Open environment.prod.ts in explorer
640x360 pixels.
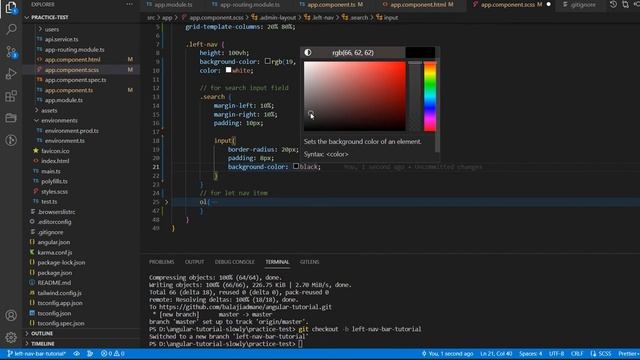tap(72, 131)
